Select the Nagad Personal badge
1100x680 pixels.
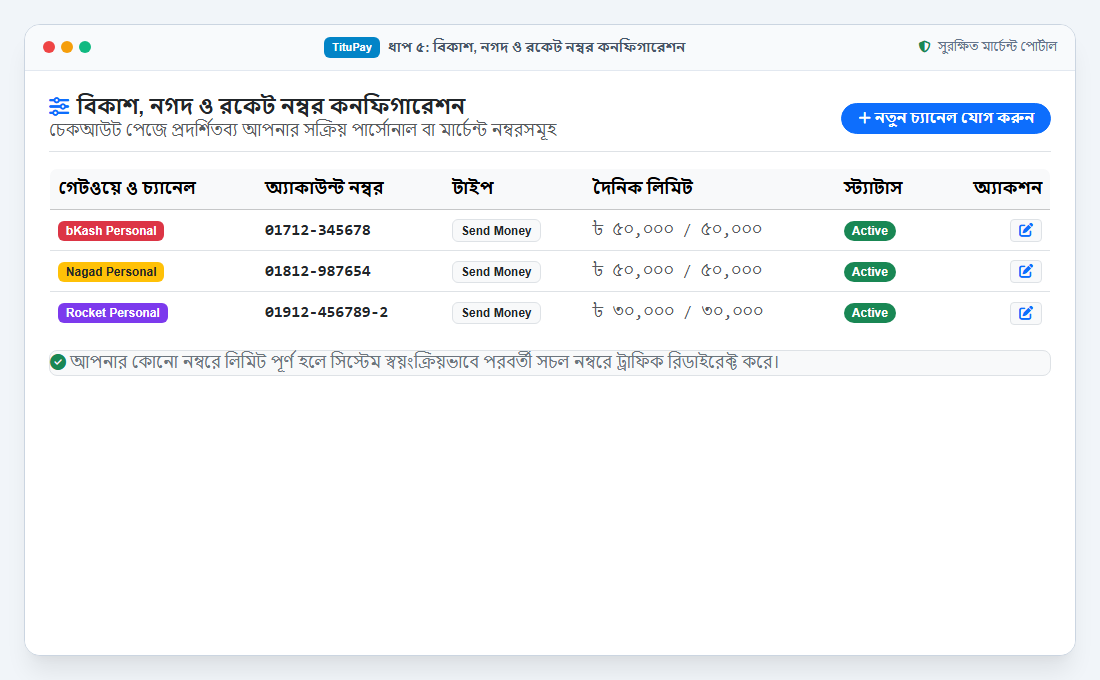(111, 272)
